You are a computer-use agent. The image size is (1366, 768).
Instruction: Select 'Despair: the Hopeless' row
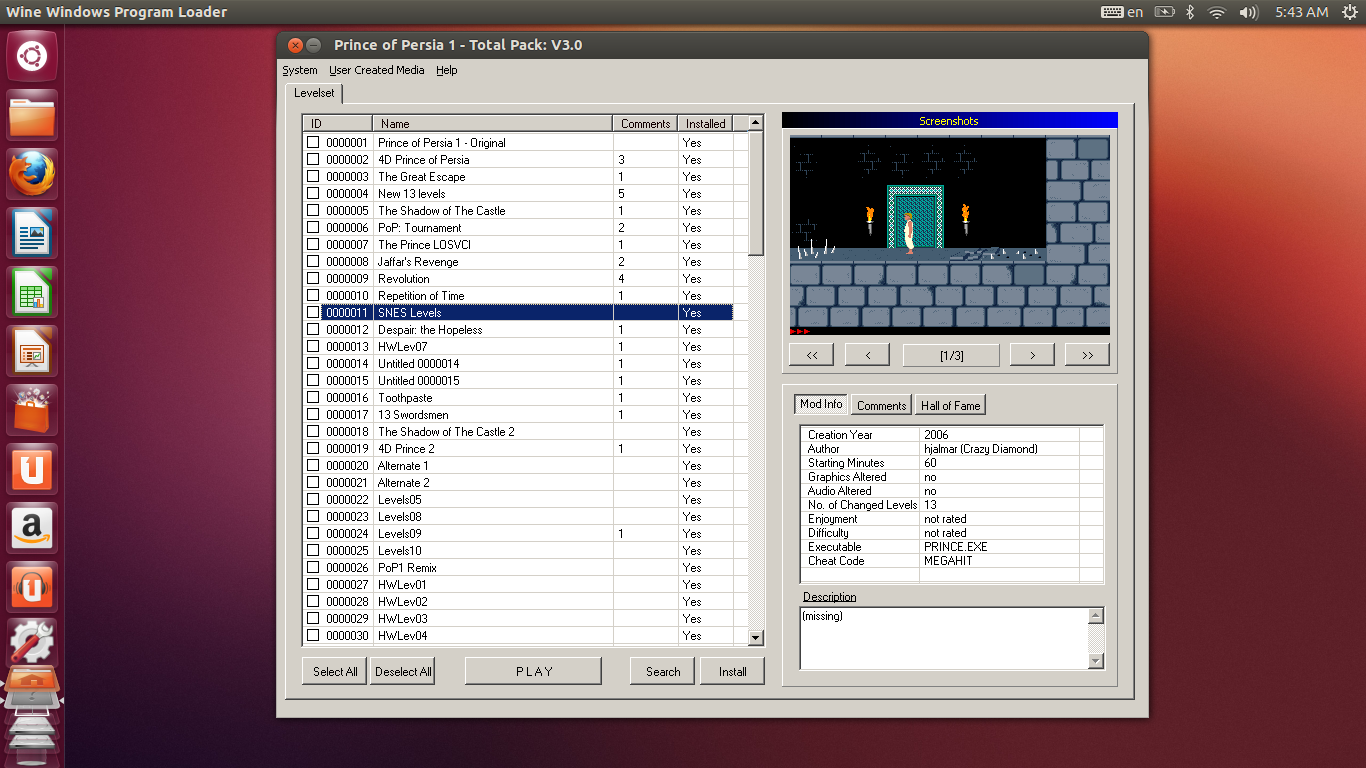click(x=518, y=329)
